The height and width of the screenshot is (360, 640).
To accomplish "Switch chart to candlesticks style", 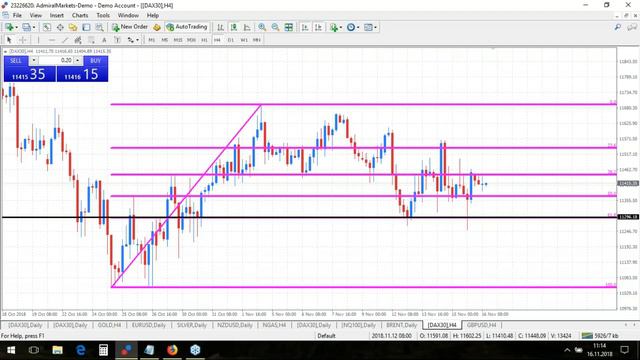I will pyautogui.click(x=234, y=27).
